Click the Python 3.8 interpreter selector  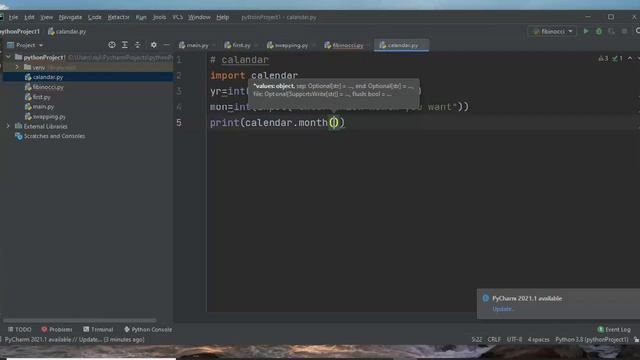[592, 340]
